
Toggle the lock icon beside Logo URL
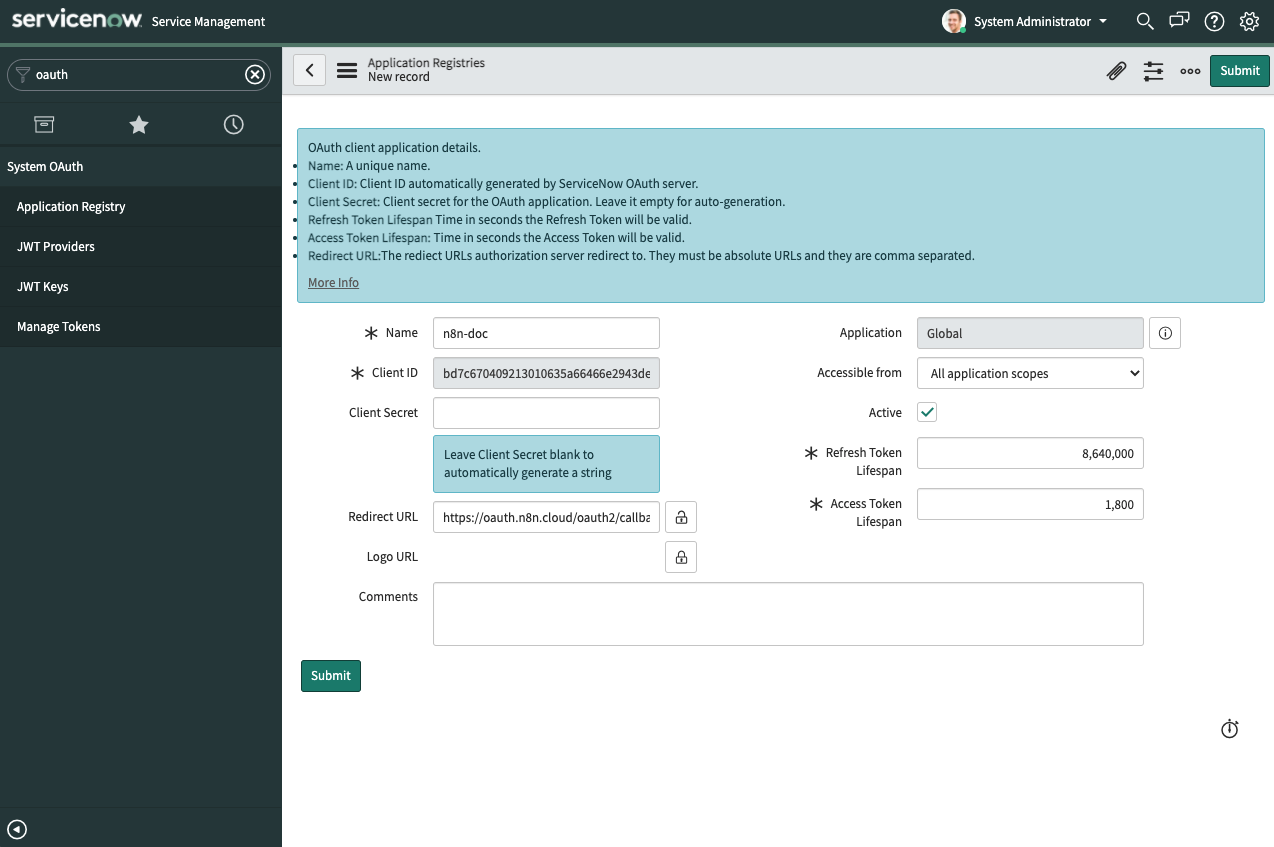coord(681,557)
